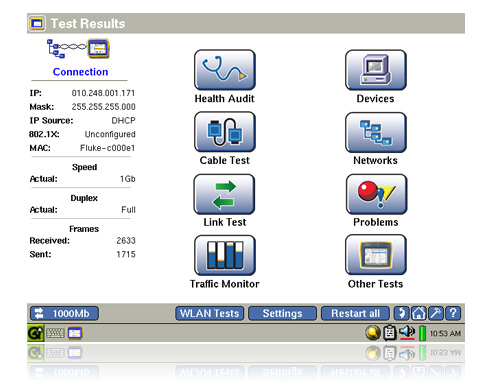
Task: Click the actual speed value 1Gb
Action: click(128, 179)
